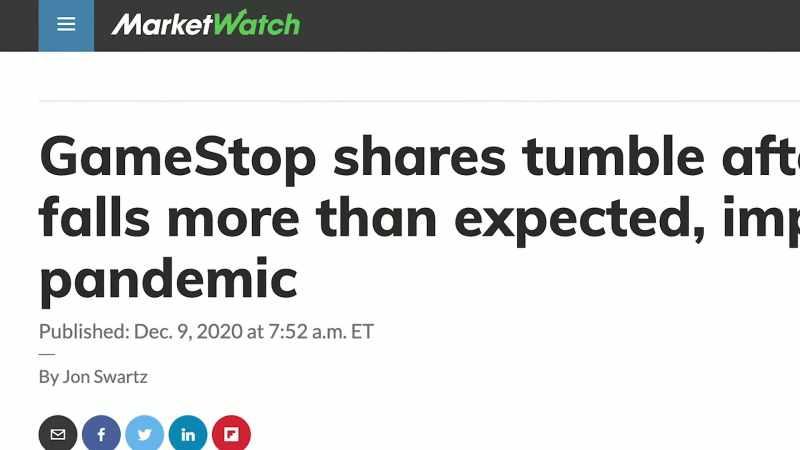
Task: Click the headline line starting with GameStop
Action: coord(419,157)
